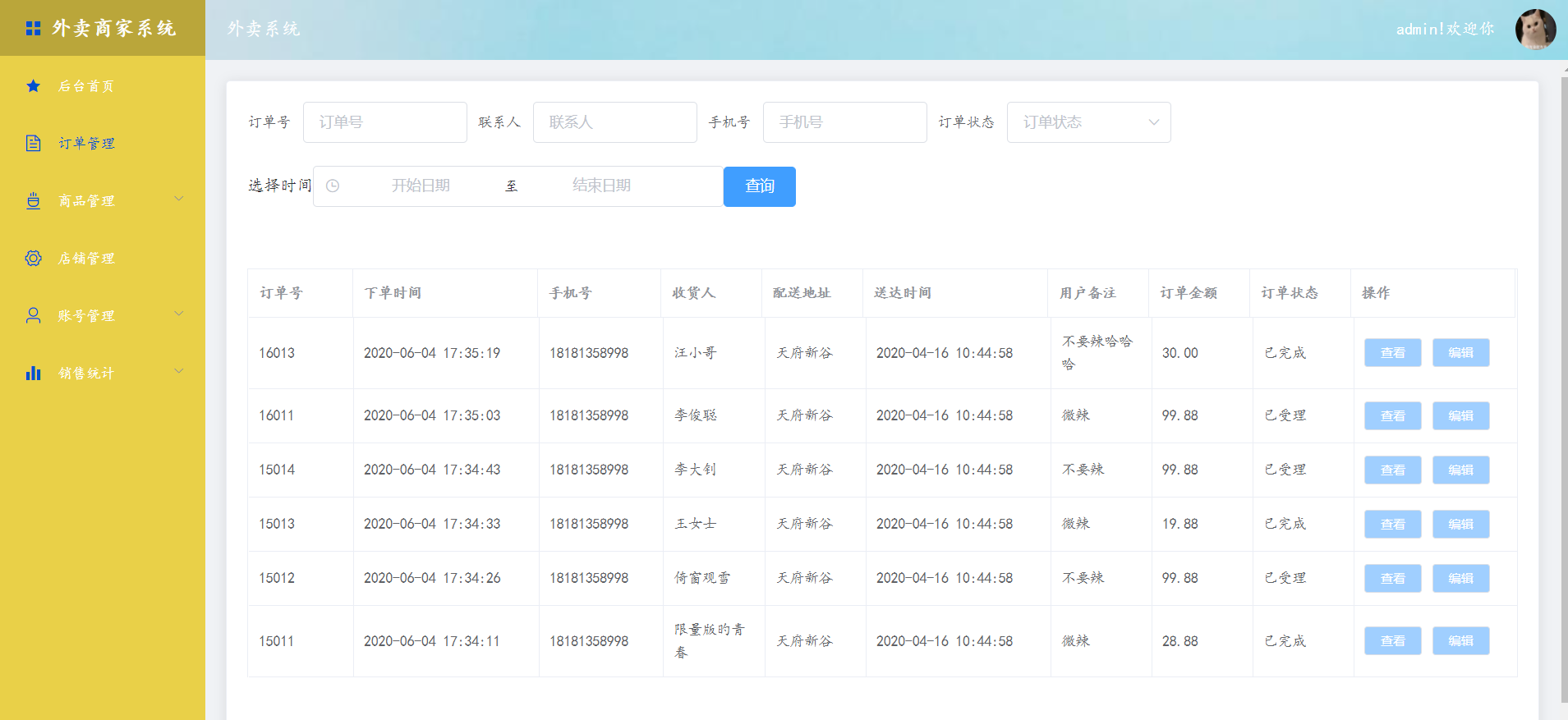Click the bar chart icon for 销售统计

[33, 373]
